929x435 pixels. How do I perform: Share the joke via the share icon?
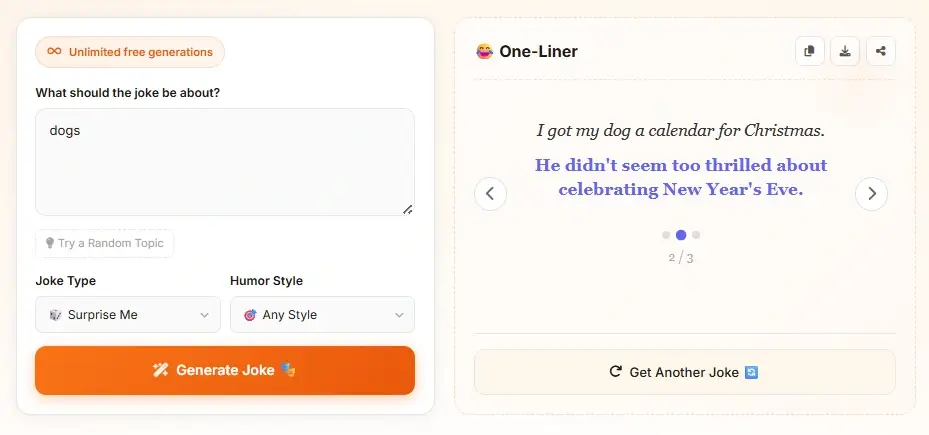(x=880, y=51)
